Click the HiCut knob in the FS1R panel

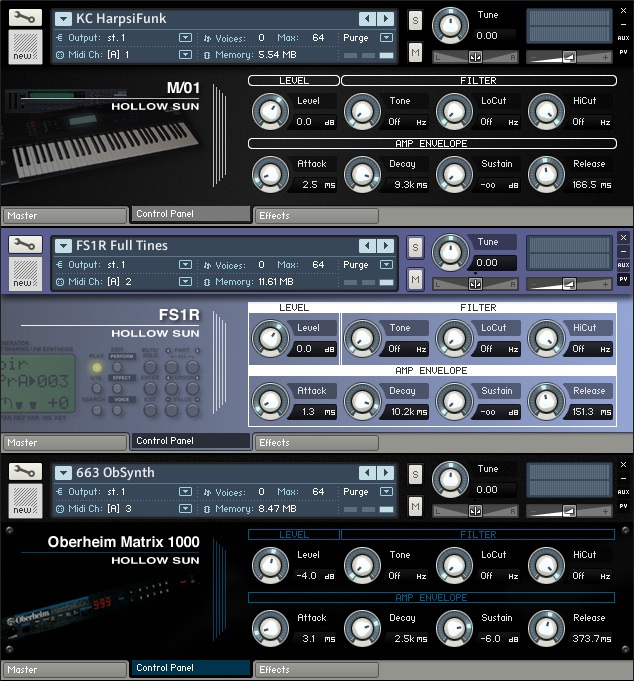click(546, 338)
